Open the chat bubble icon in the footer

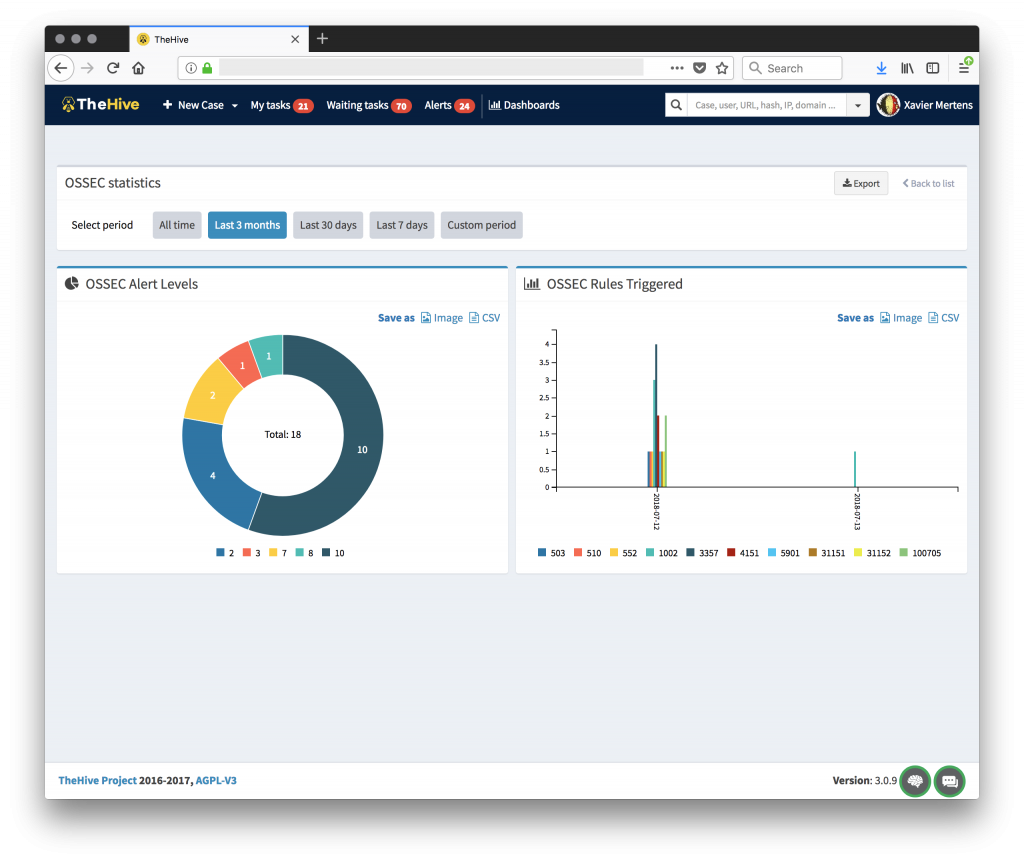(950, 781)
